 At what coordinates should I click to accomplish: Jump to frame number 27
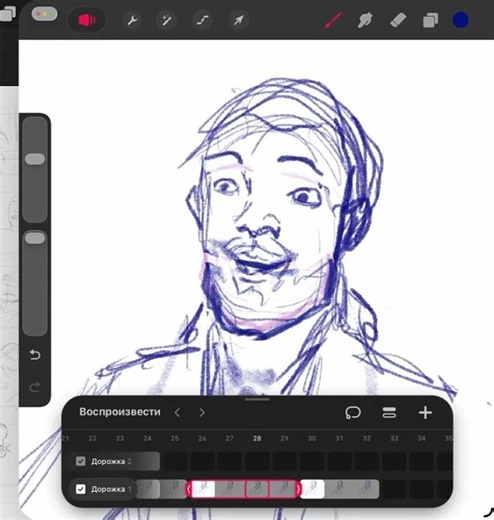(229, 438)
